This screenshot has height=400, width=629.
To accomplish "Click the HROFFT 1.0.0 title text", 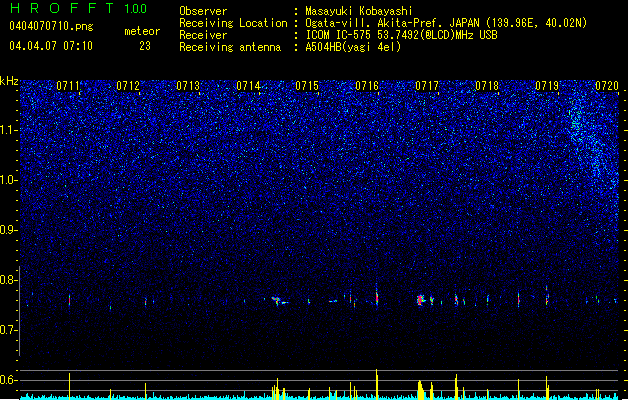I will click(x=78, y=8).
